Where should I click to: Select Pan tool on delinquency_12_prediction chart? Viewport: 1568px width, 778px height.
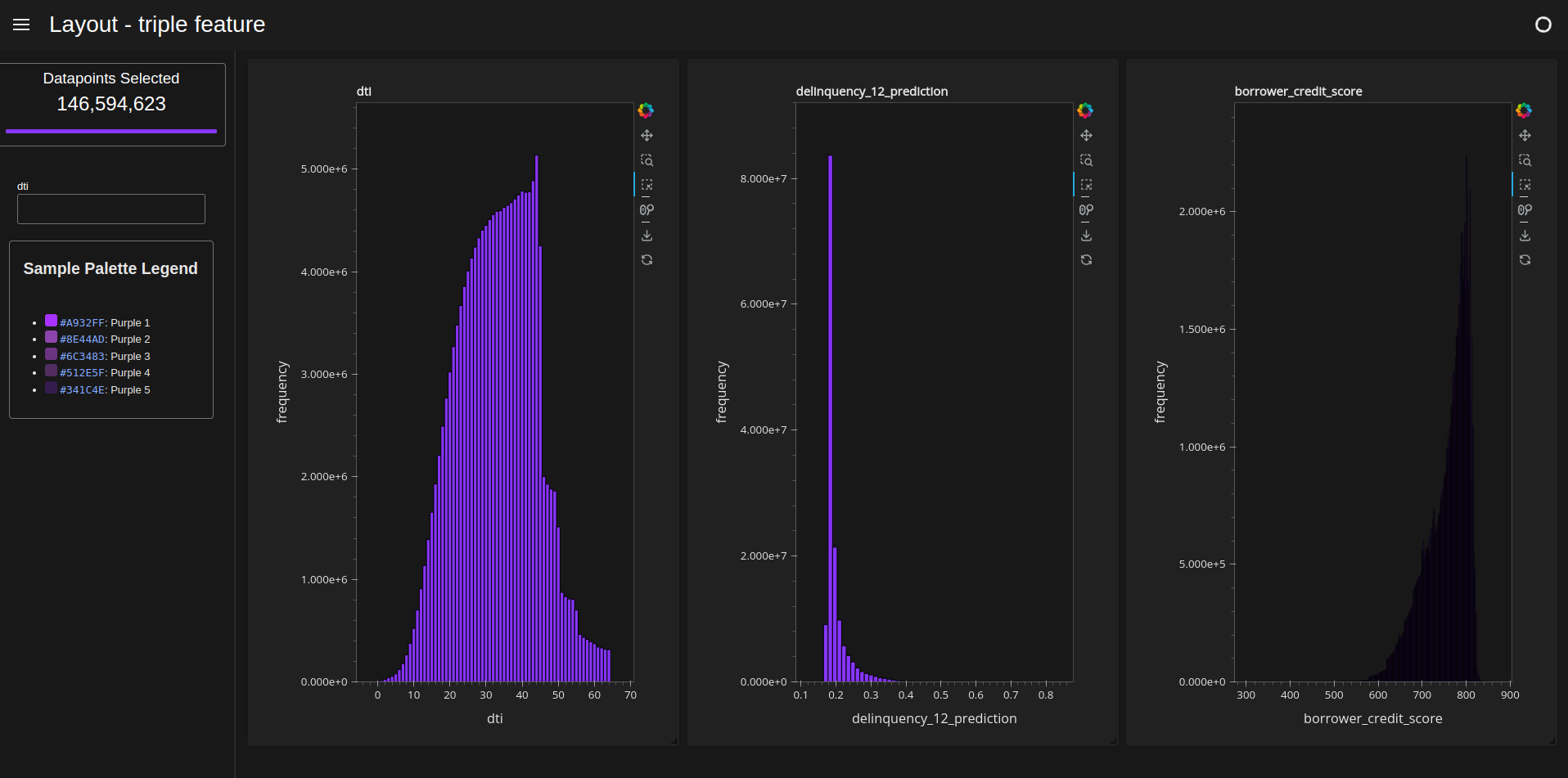tap(1086, 136)
